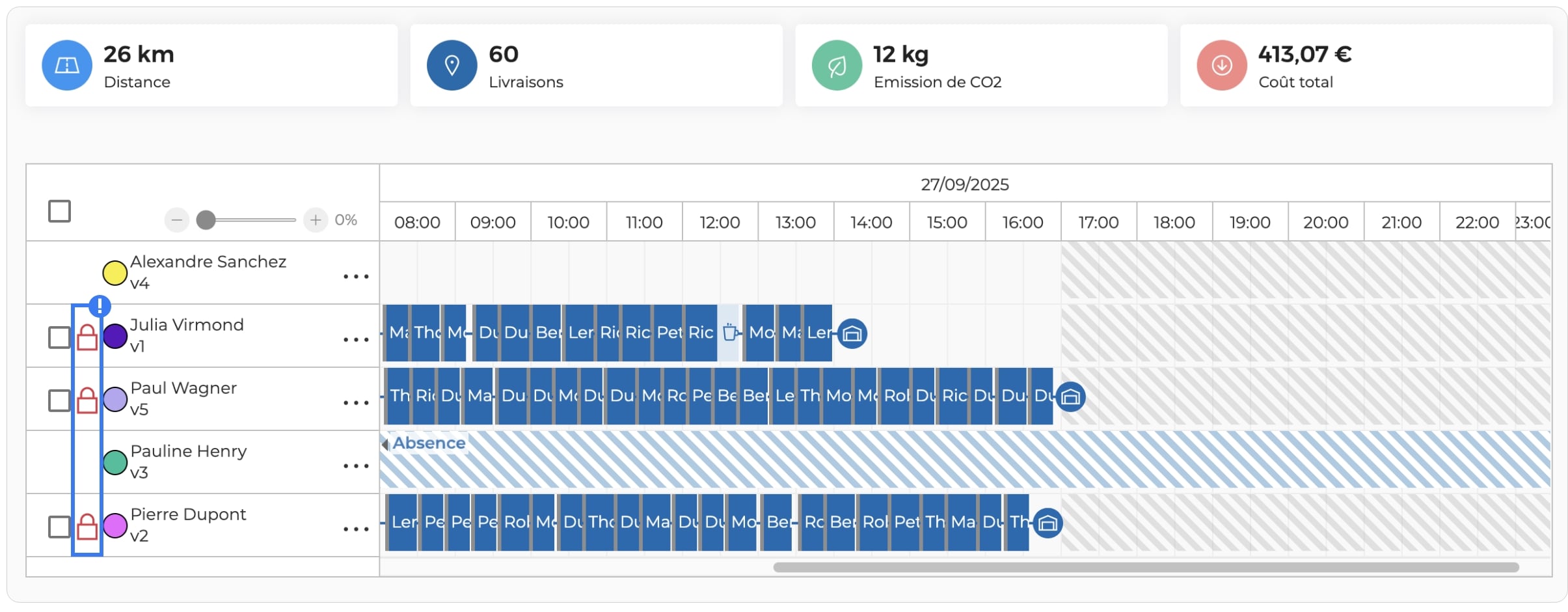Click the Absence label on Pauline Henry's row
This screenshot has height=612, width=1568.
click(x=429, y=443)
